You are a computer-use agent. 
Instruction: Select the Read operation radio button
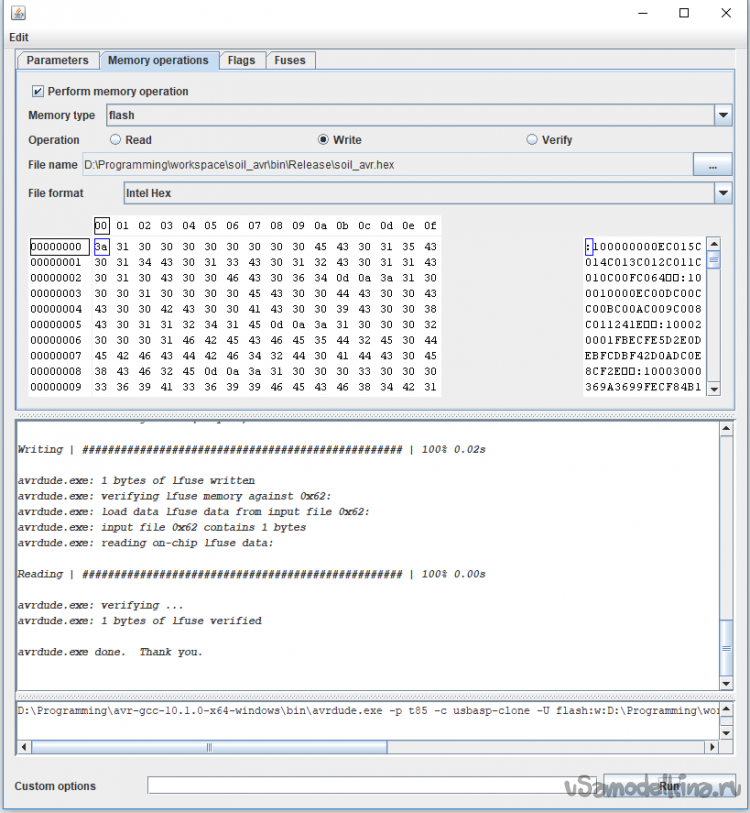click(x=115, y=140)
